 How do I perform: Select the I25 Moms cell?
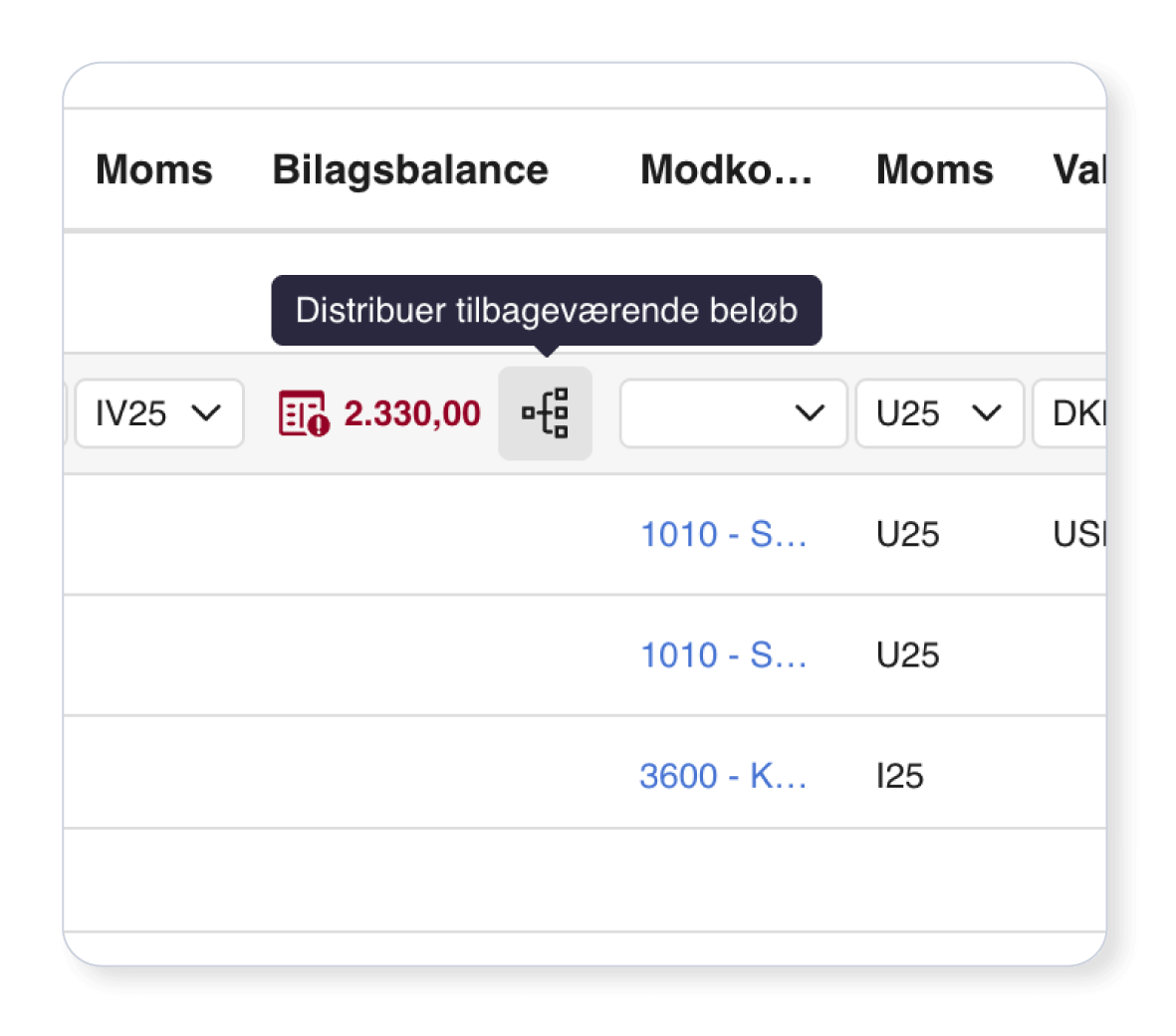(900, 776)
